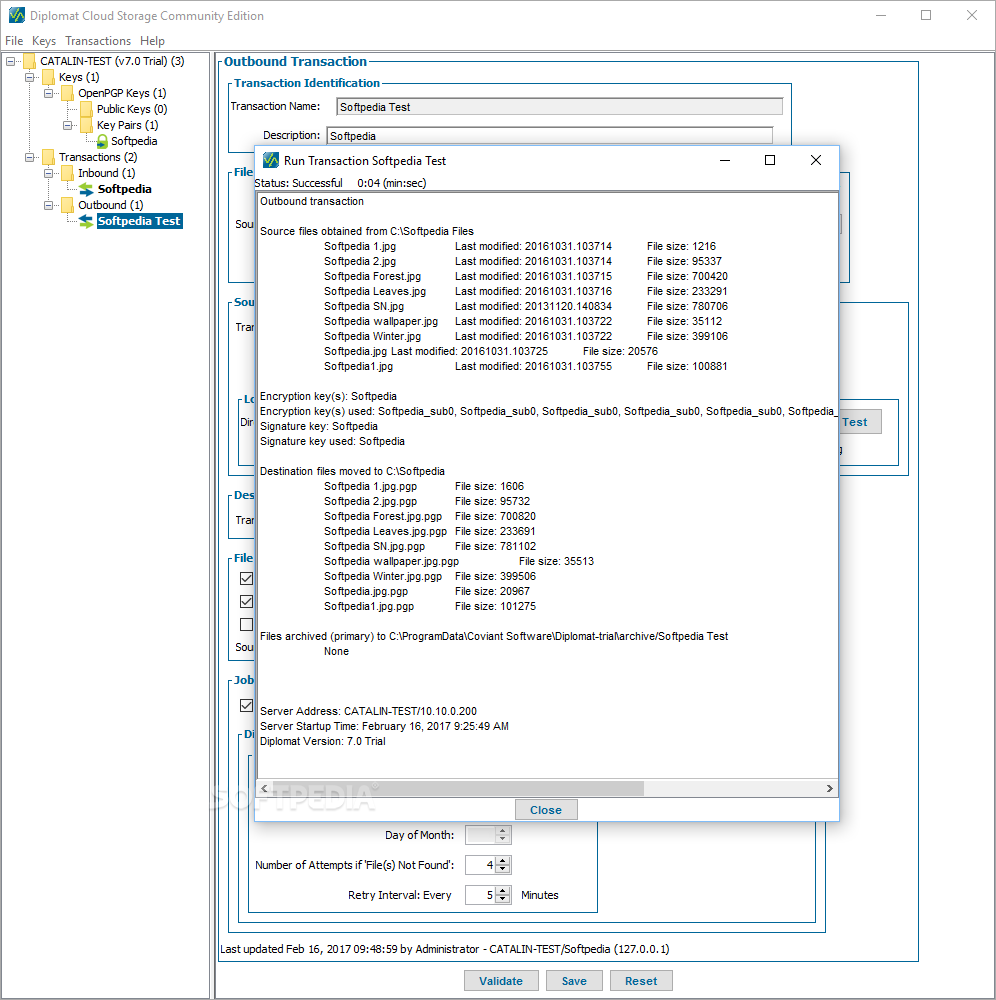The image size is (996, 1000).
Task: Select Softpedia Test in the tree
Action: click(x=139, y=221)
